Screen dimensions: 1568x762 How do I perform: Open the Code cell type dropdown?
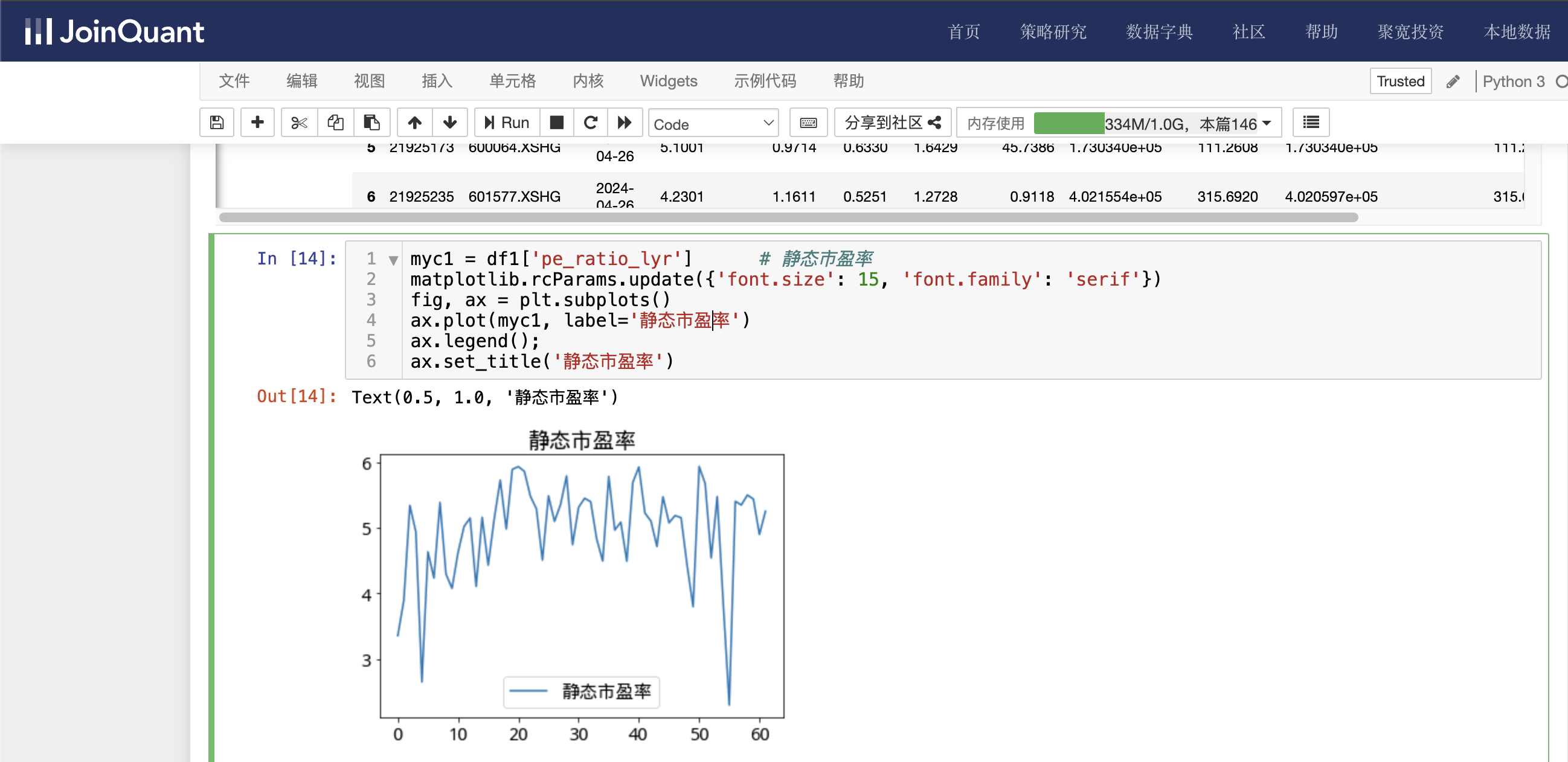click(x=713, y=124)
